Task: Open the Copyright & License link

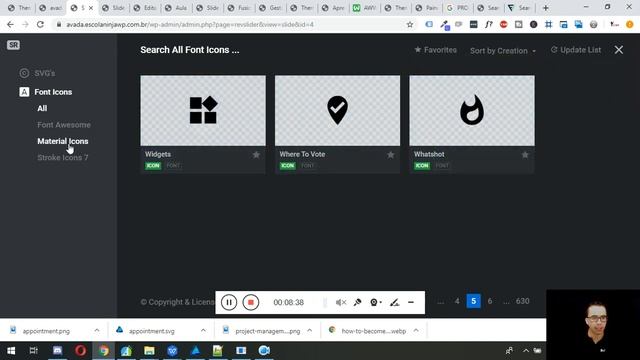Action: coord(178,302)
